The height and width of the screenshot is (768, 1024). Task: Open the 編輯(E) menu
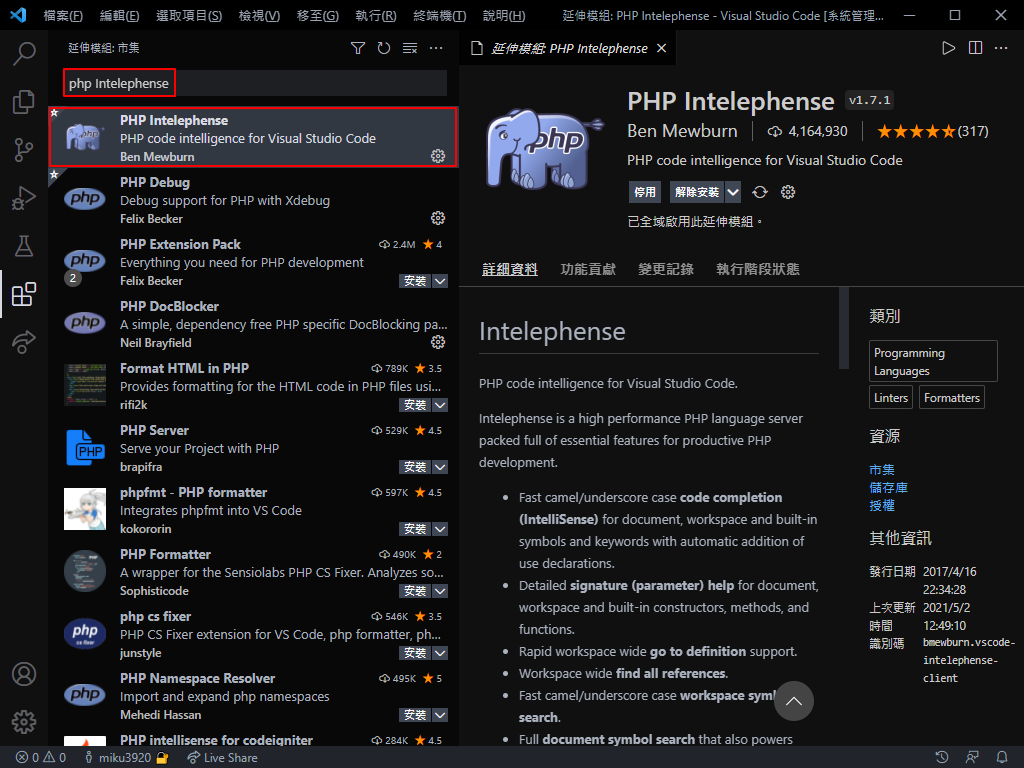120,15
